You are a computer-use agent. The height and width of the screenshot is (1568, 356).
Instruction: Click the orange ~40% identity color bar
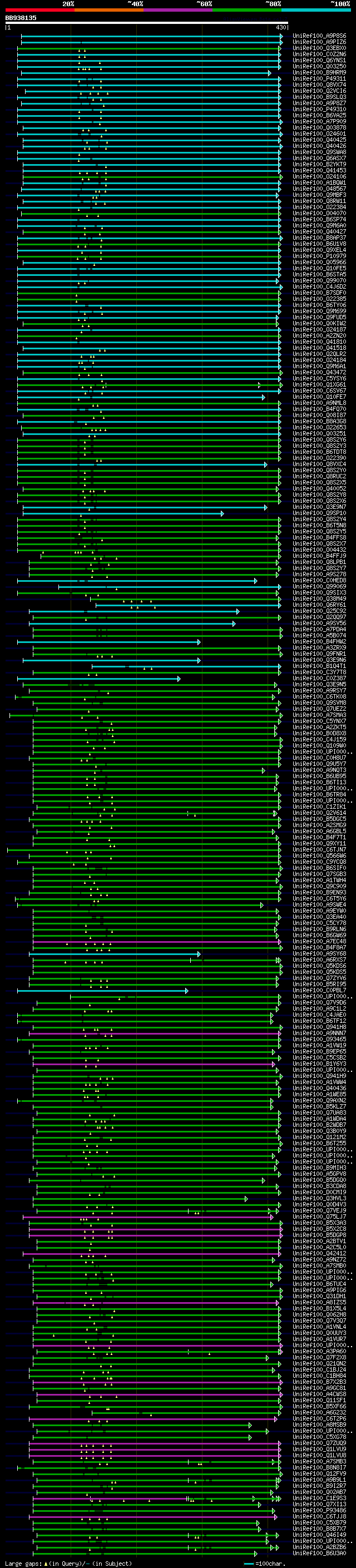click(x=109, y=10)
